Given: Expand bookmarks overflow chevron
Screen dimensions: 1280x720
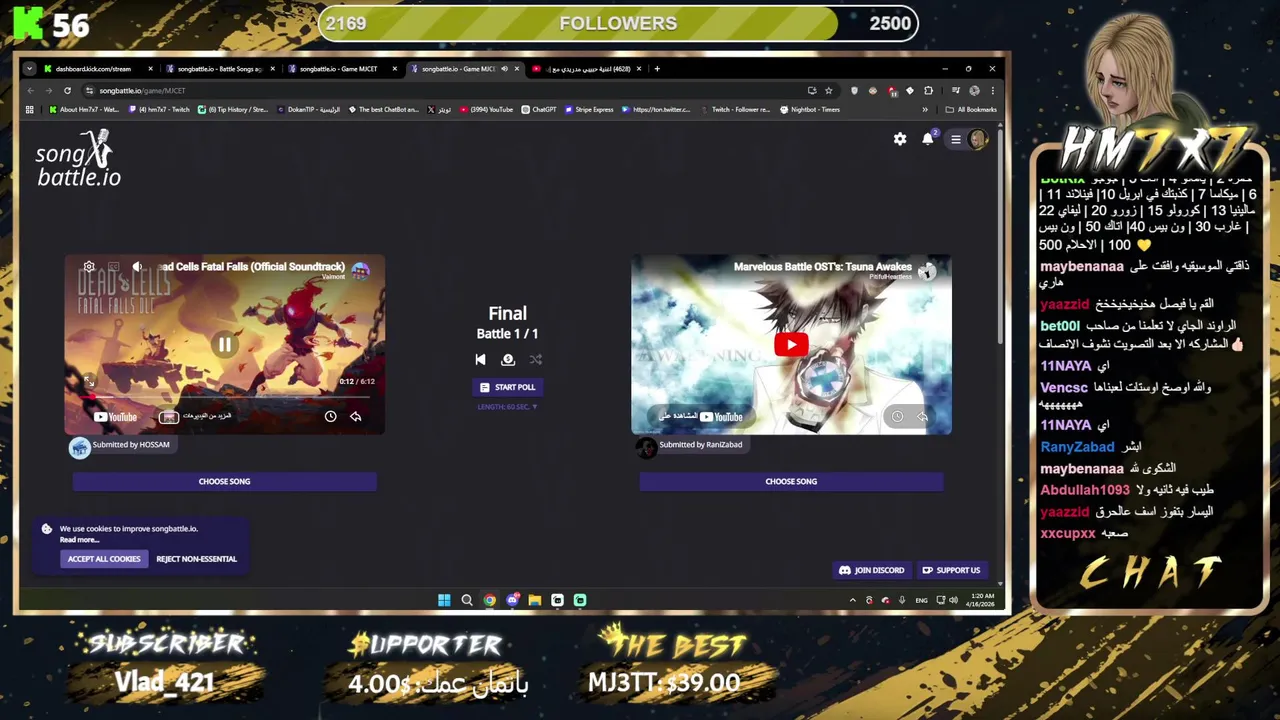Looking at the screenshot, I should pyautogui.click(x=925, y=110).
